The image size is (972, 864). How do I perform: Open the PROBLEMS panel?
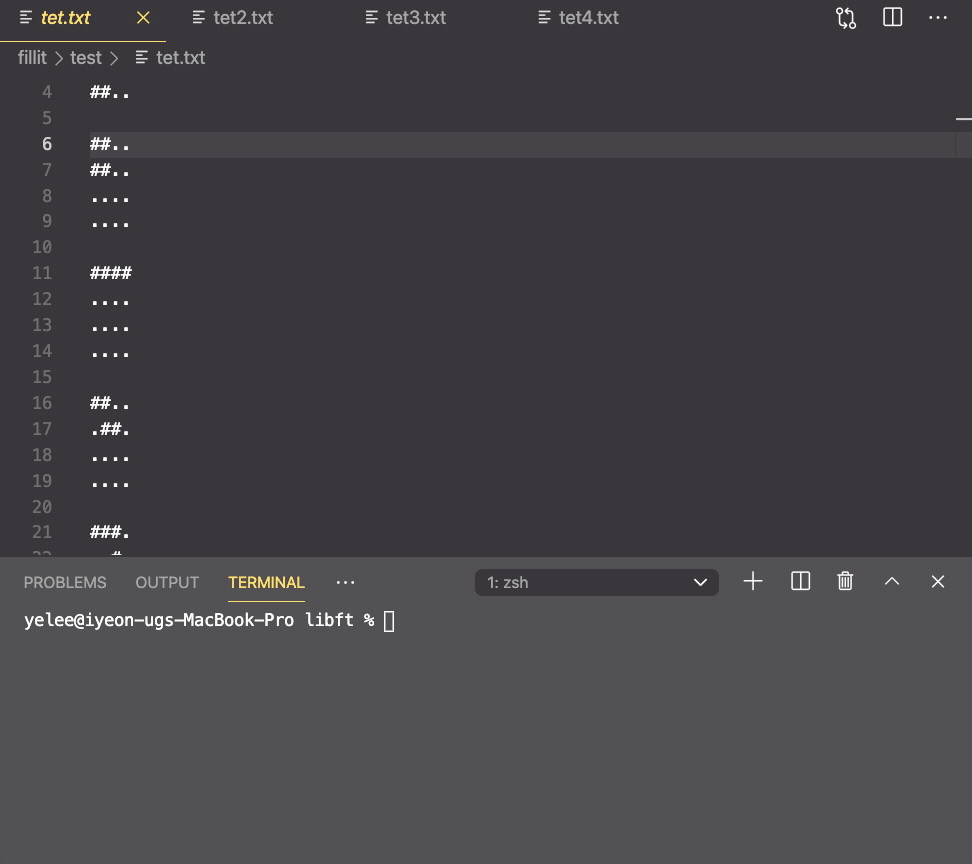click(x=64, y=582)
